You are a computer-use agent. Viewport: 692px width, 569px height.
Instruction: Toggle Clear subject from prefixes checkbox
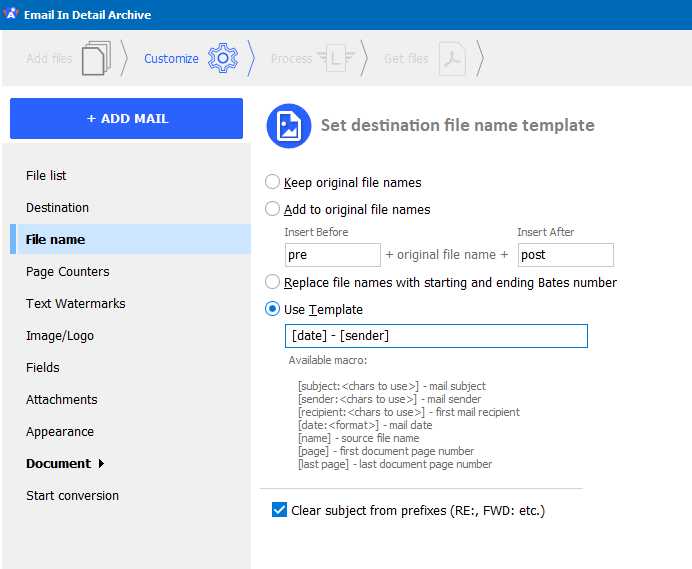[x=279, y=509]
